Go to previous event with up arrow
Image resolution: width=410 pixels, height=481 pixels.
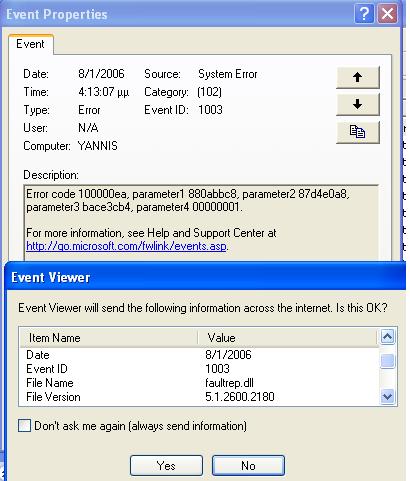358,77
